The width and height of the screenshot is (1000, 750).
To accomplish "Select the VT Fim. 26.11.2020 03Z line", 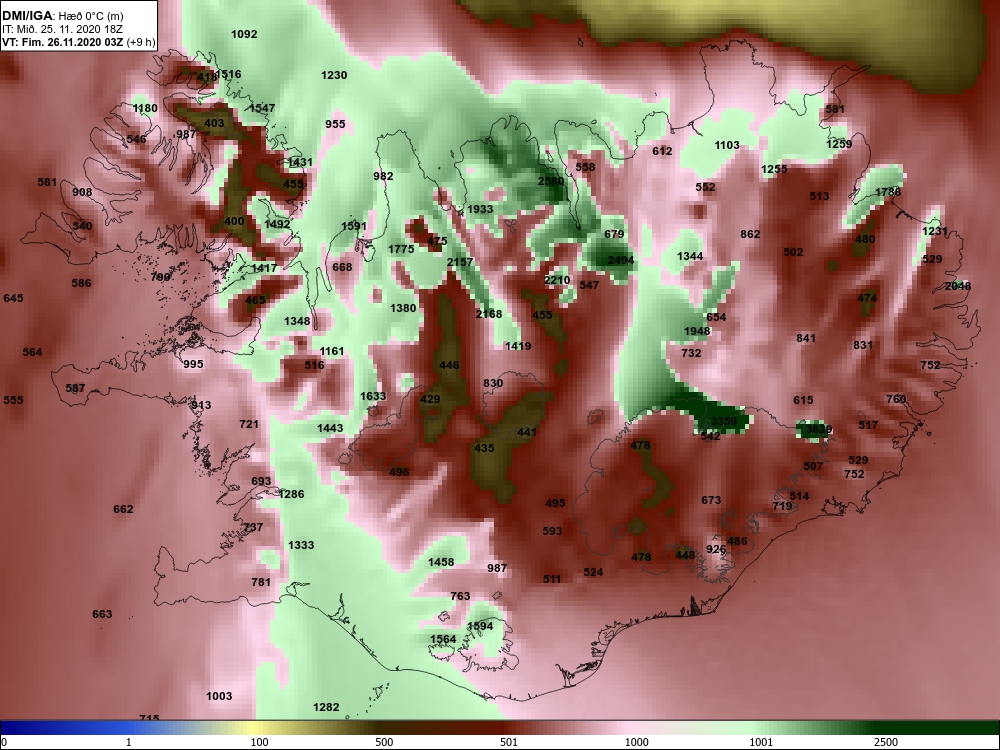I will (x=78, y=42).
